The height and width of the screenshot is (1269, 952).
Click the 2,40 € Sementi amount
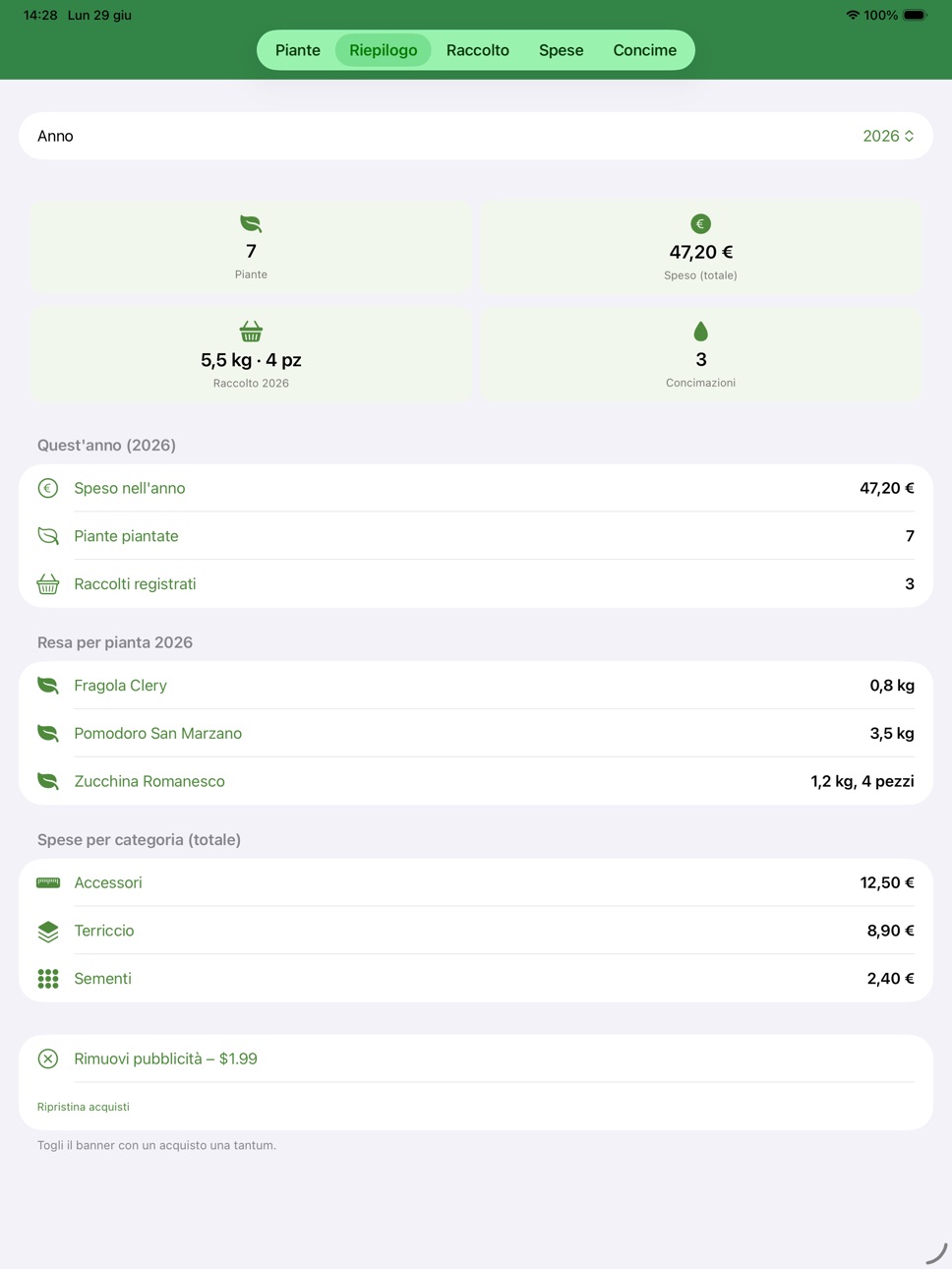tap(891, 979)
